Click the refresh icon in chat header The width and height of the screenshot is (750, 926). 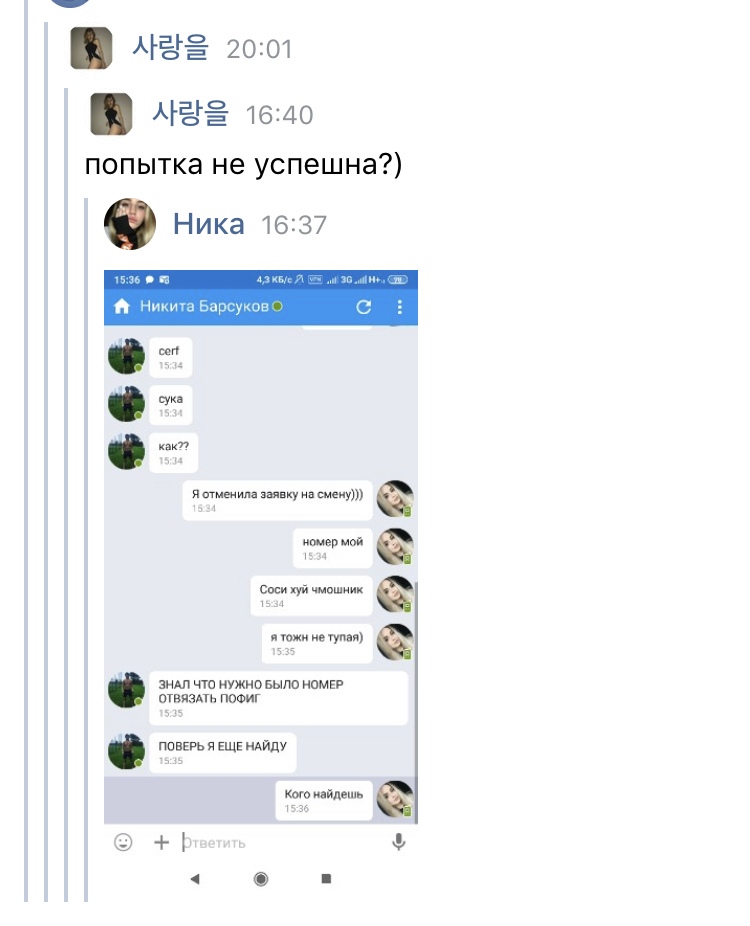pyautogui.click(x=364, y=307)
